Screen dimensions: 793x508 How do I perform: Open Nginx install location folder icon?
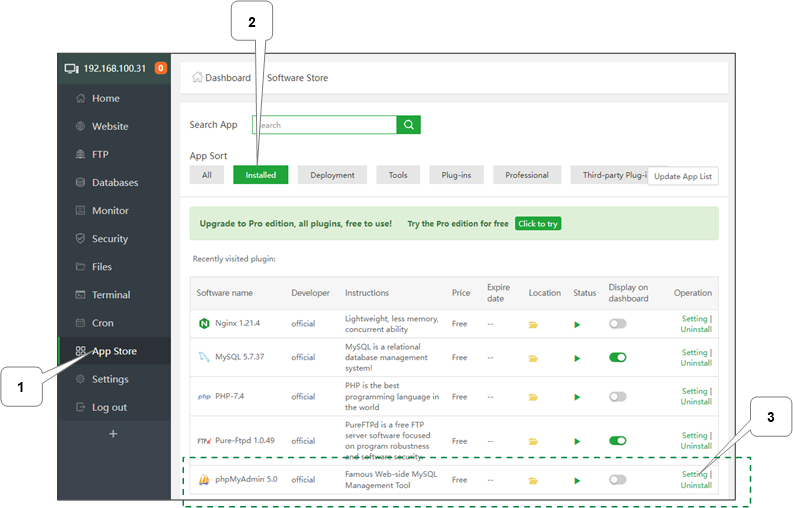point(534,324)
